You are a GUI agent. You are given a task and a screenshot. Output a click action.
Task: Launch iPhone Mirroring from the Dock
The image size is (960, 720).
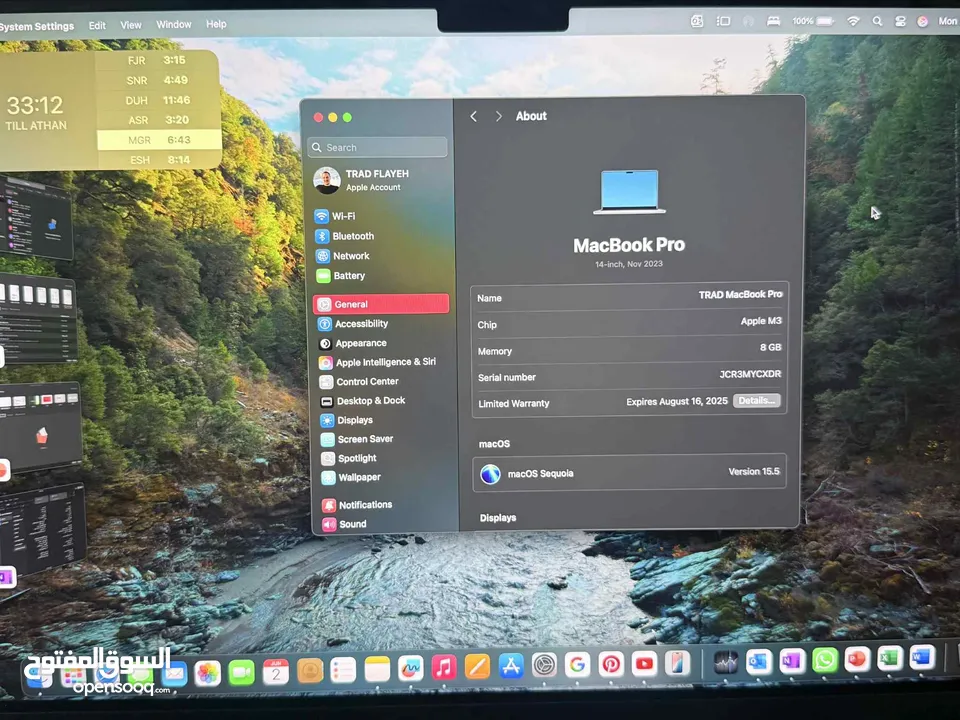(x=677, y=662)
